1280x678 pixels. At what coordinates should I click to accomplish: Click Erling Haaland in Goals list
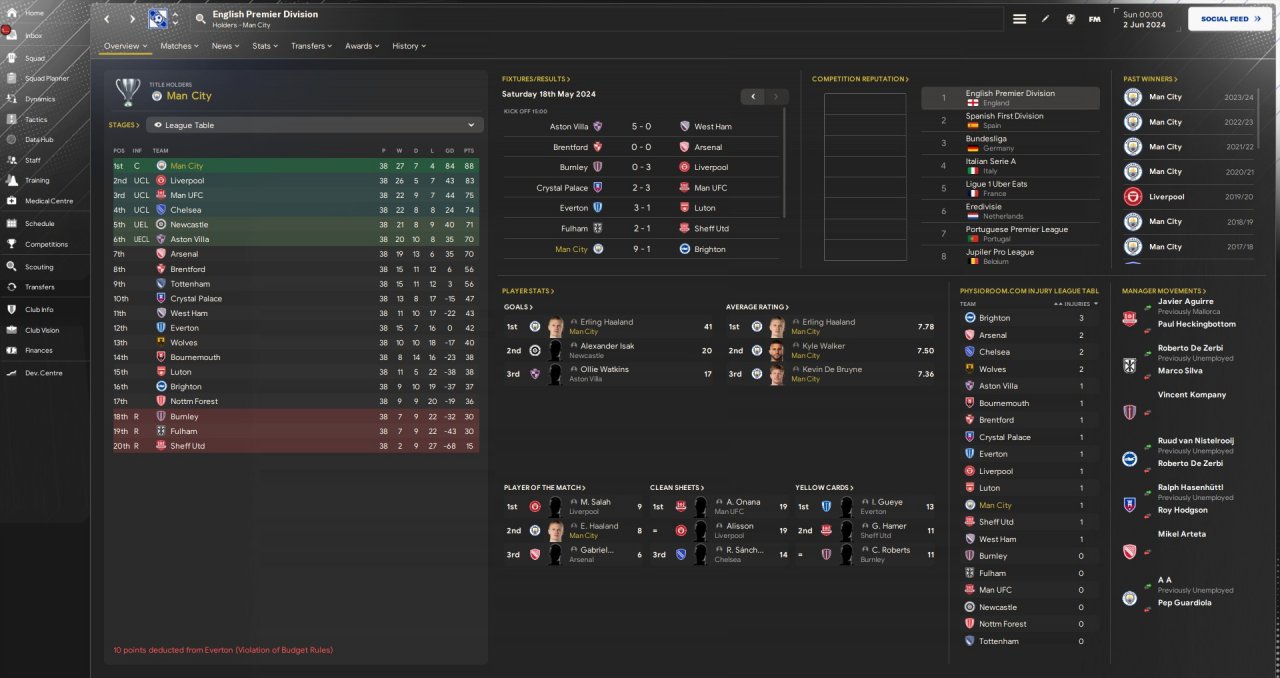point(607,322)
